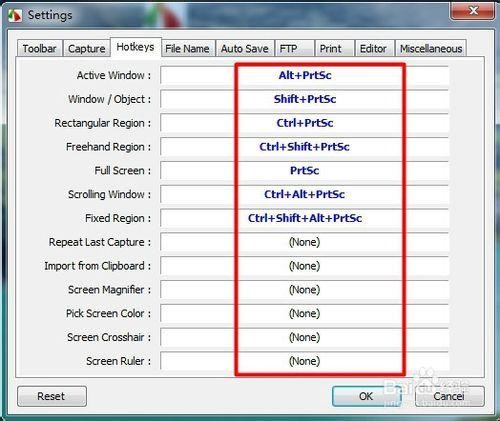Go to the Auto Save tab

(x=245, y=49)
